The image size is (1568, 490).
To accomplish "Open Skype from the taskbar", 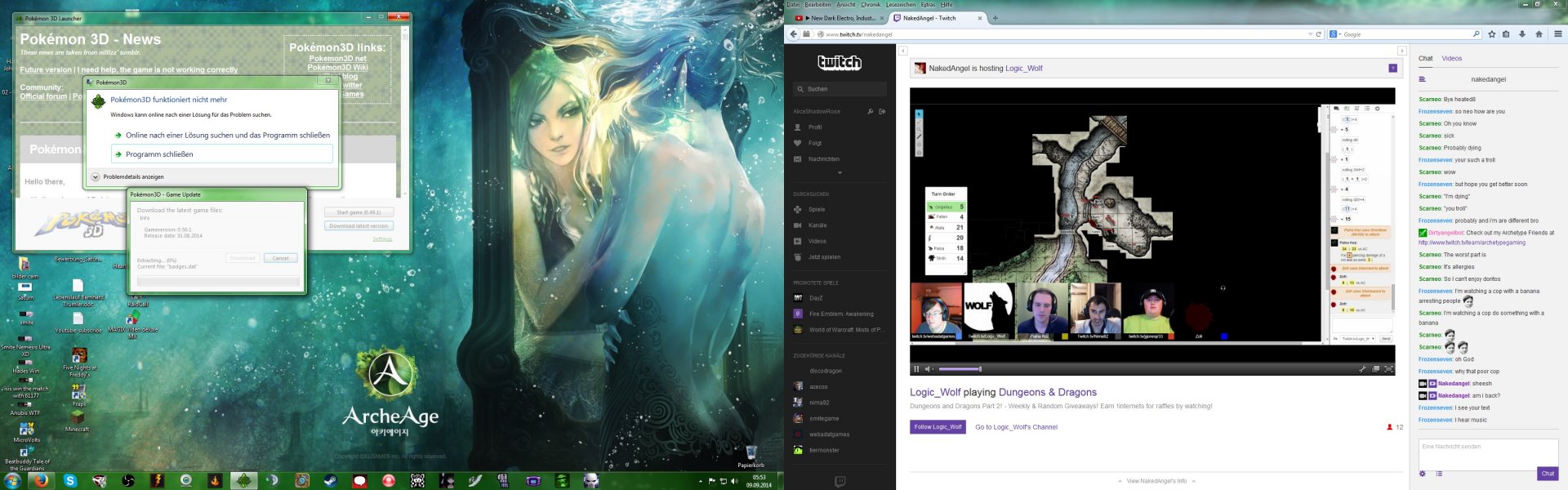I will point(69,481).
